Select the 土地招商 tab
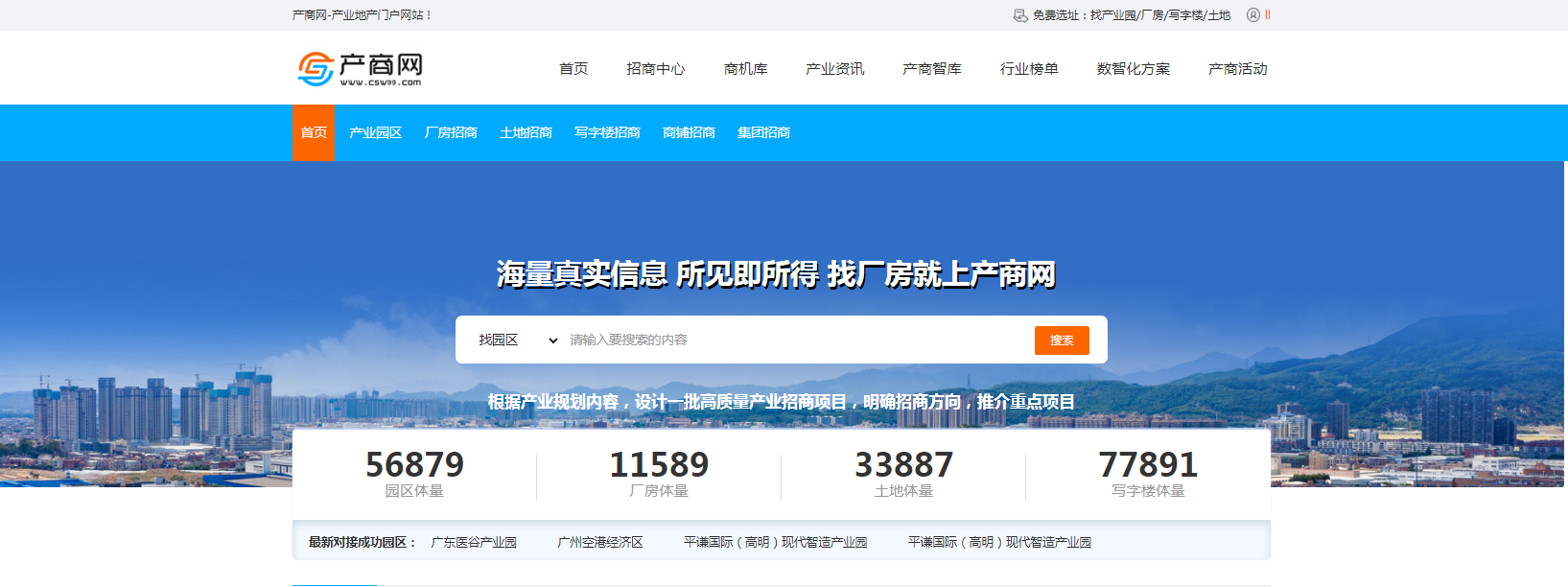Image resolution: width=1568 pixels, height=587 pixels. click(526, 132)
